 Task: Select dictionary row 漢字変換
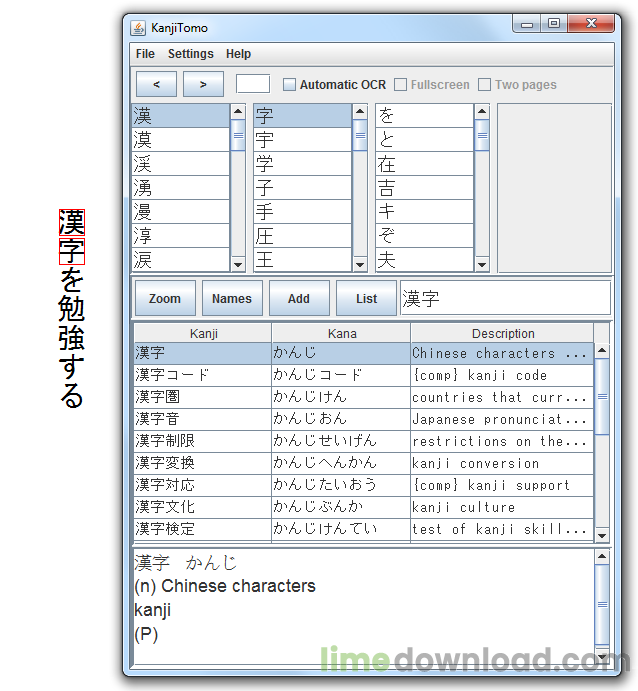(364, 464)
